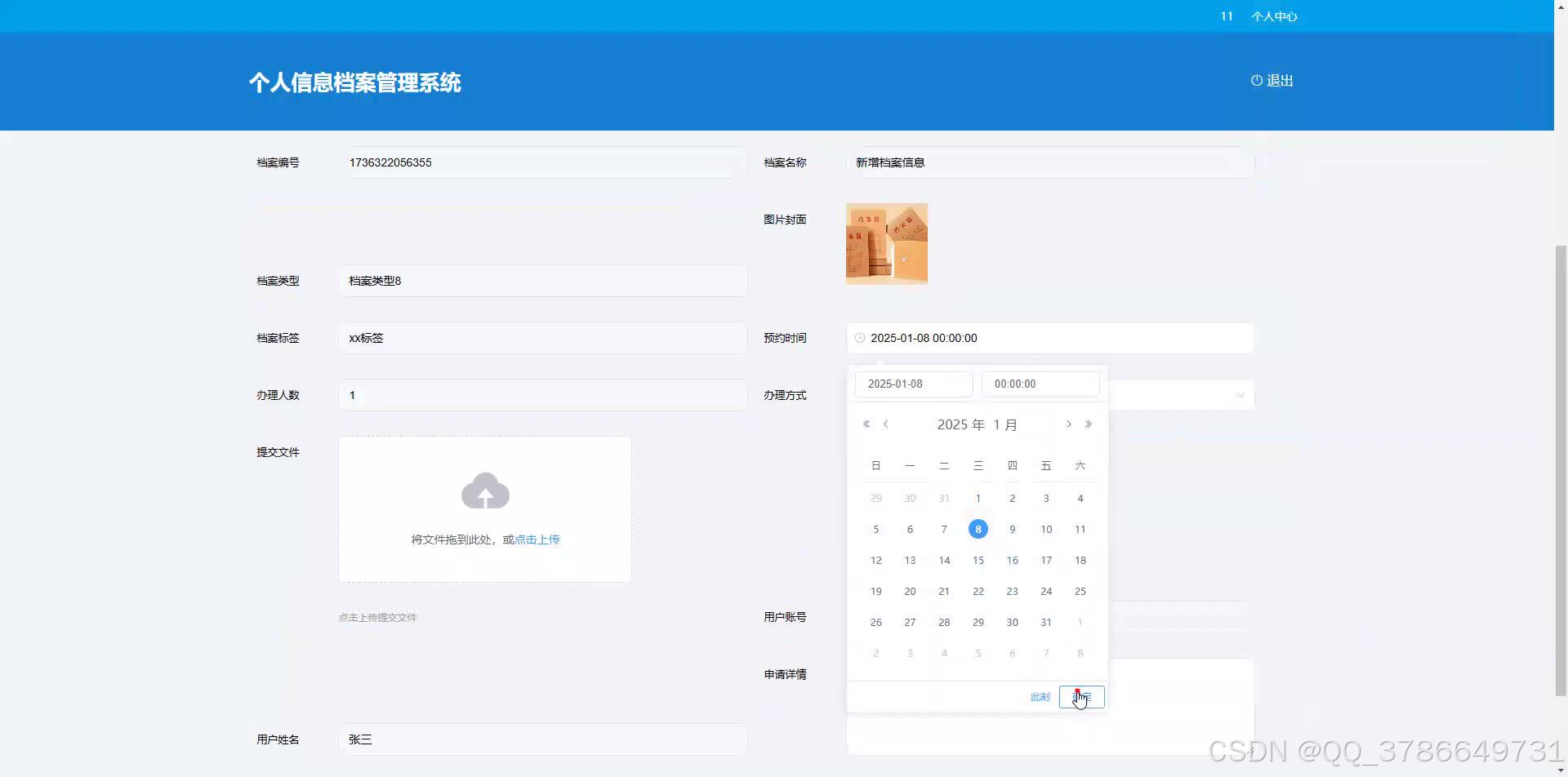This screenshot has height=777, width=1568.
Task: Click the power icon next to 退出
Action: 1255,81
